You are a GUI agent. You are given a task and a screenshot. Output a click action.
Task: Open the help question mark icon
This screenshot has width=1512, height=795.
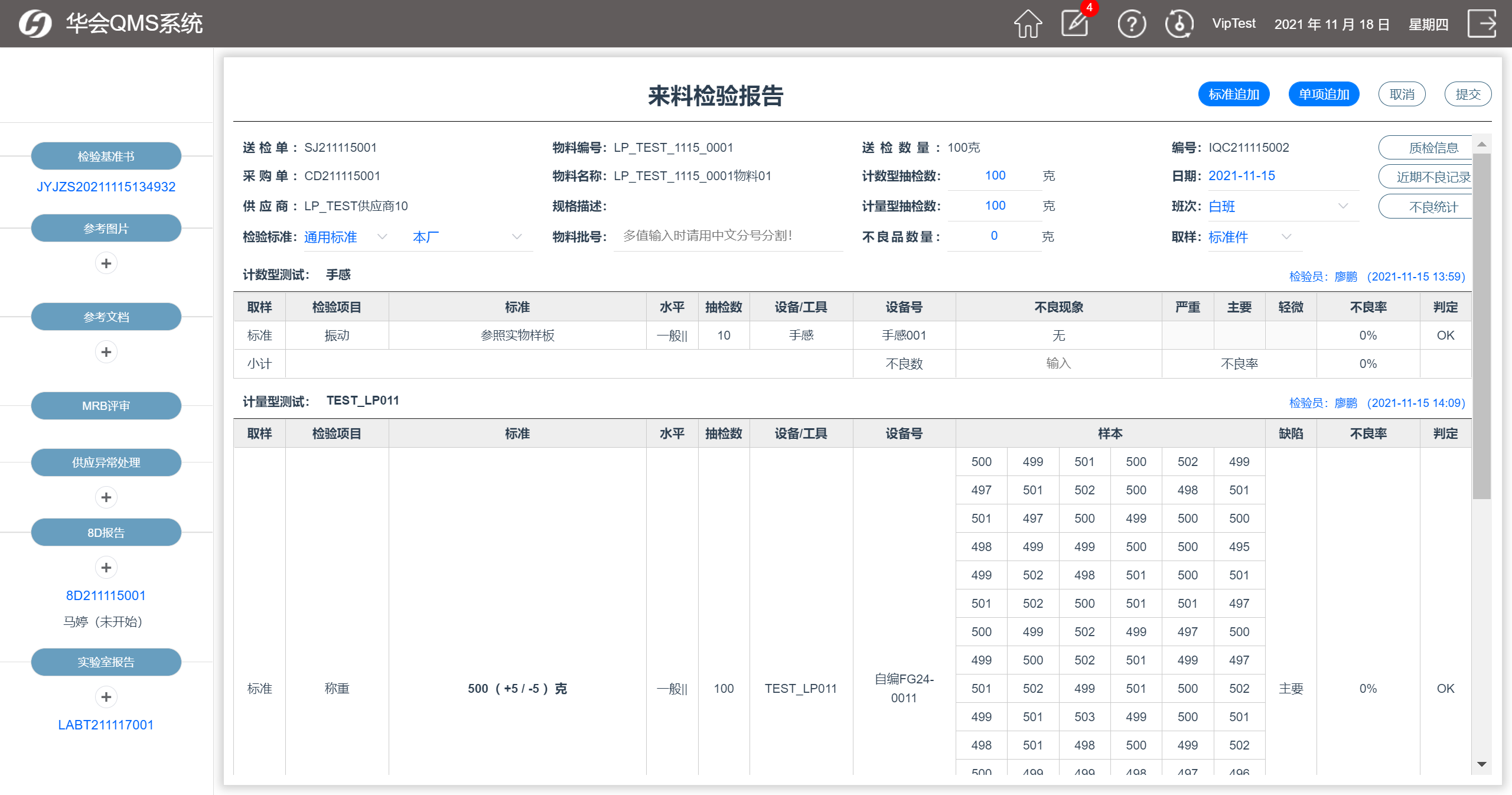coord(1131,24)
